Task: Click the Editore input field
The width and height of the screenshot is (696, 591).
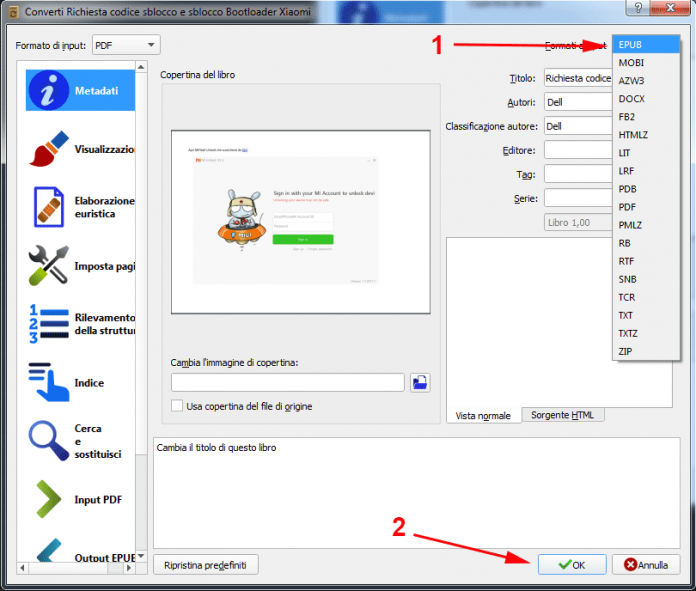Action: pyautogui.click(x=578, y=150)
